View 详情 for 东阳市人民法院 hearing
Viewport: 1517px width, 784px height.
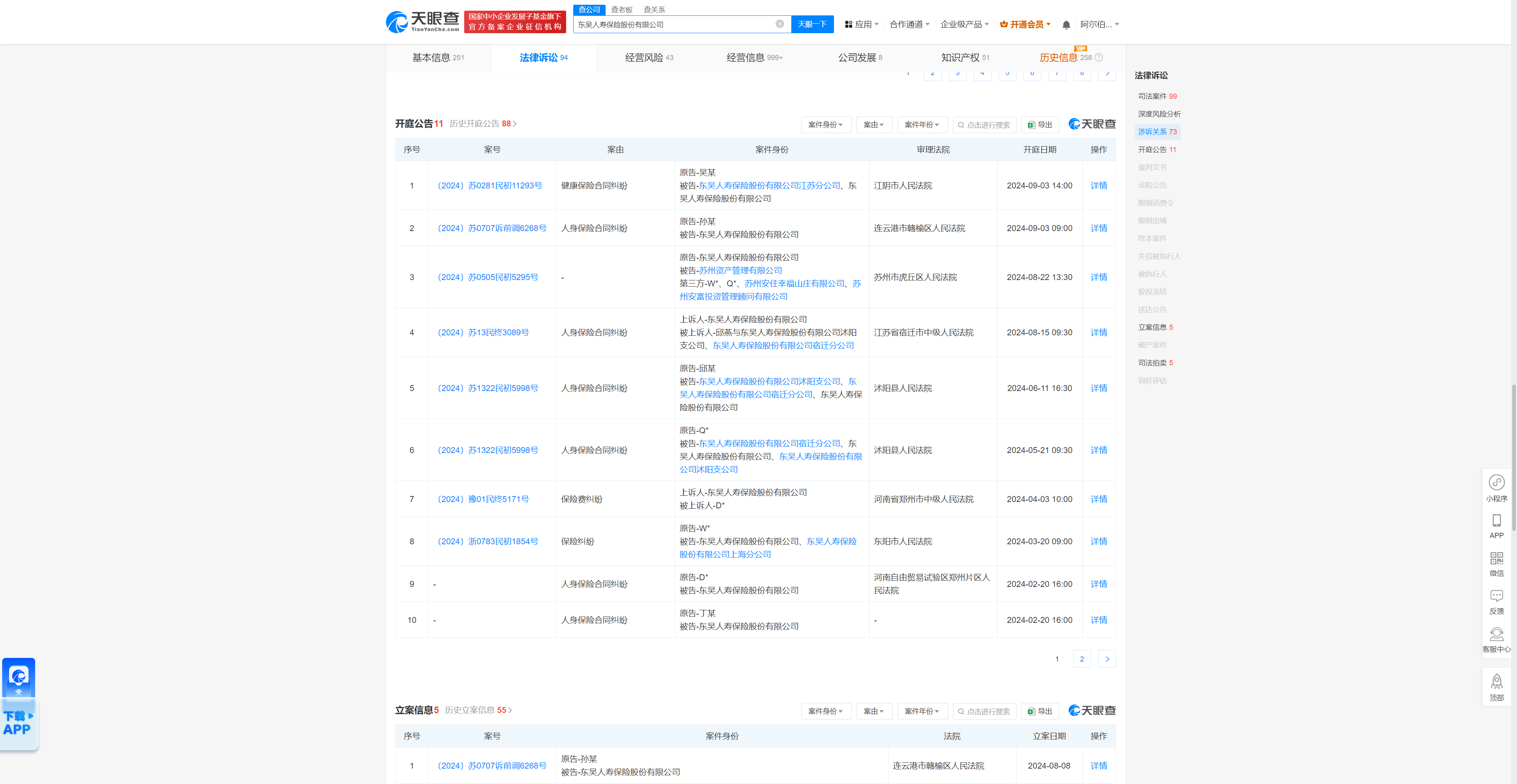point(1098,541)
